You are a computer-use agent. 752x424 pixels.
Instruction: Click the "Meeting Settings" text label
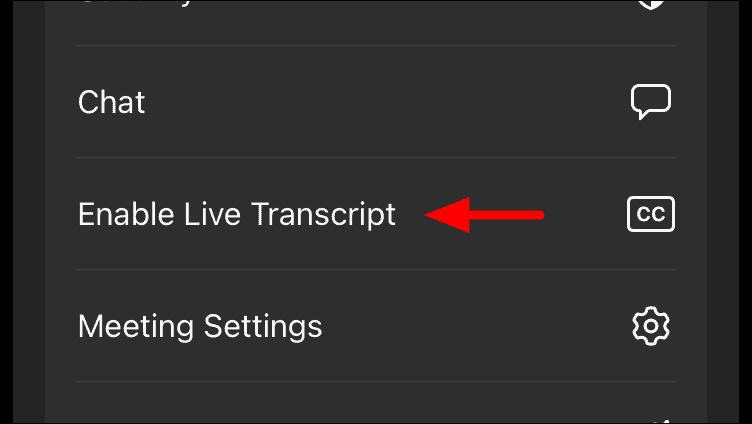coord(200,327)
